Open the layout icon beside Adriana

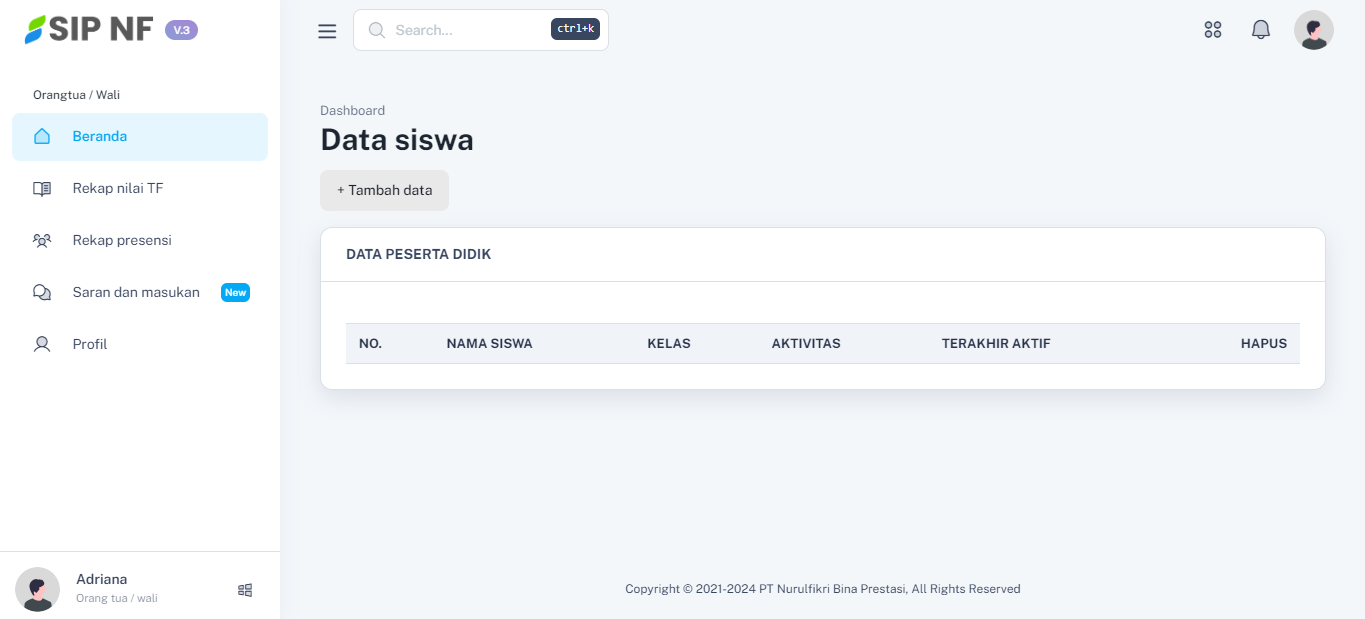click(x=245, y=590)
